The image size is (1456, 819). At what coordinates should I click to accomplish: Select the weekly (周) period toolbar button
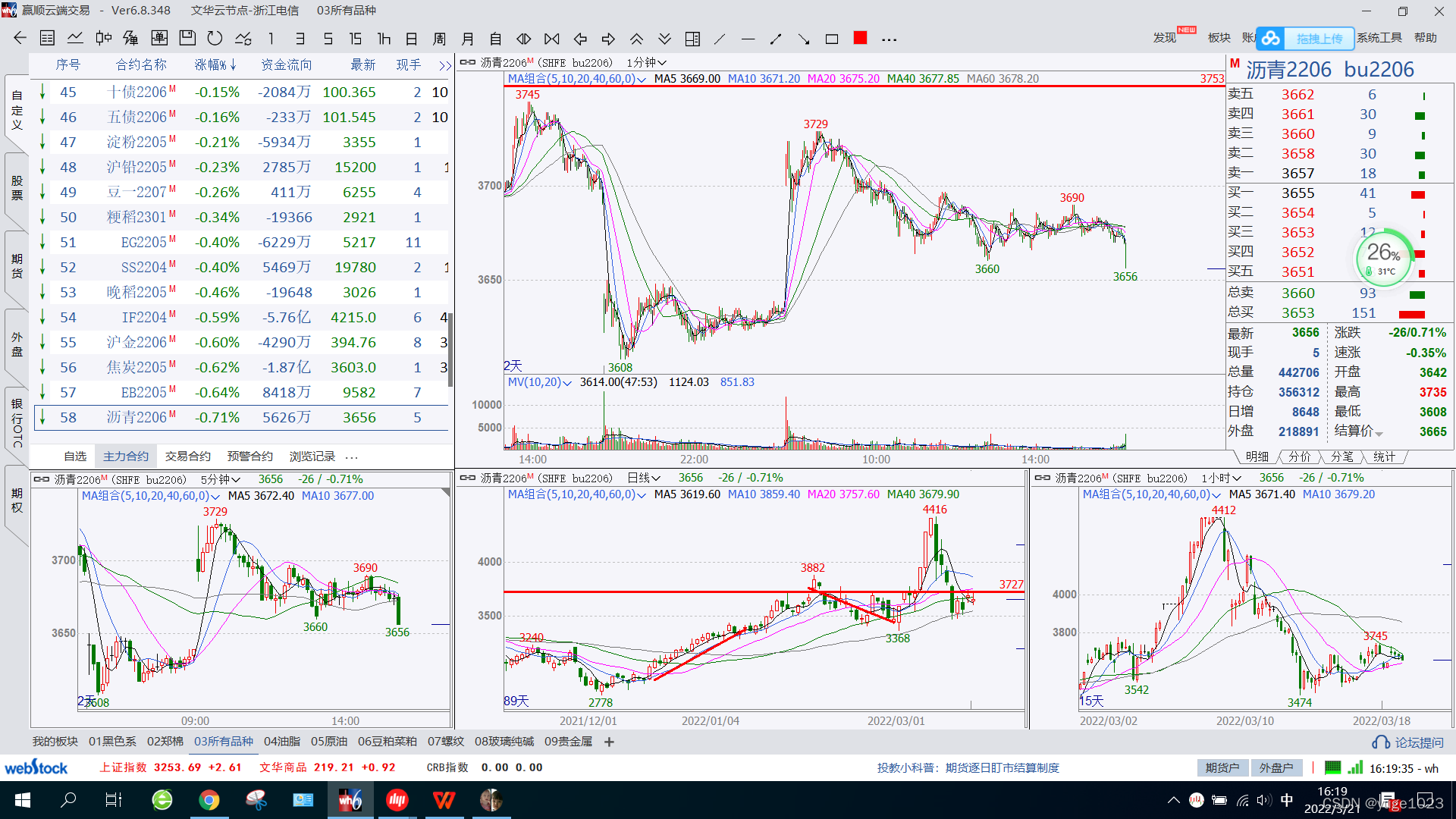(x=440, y=38)
